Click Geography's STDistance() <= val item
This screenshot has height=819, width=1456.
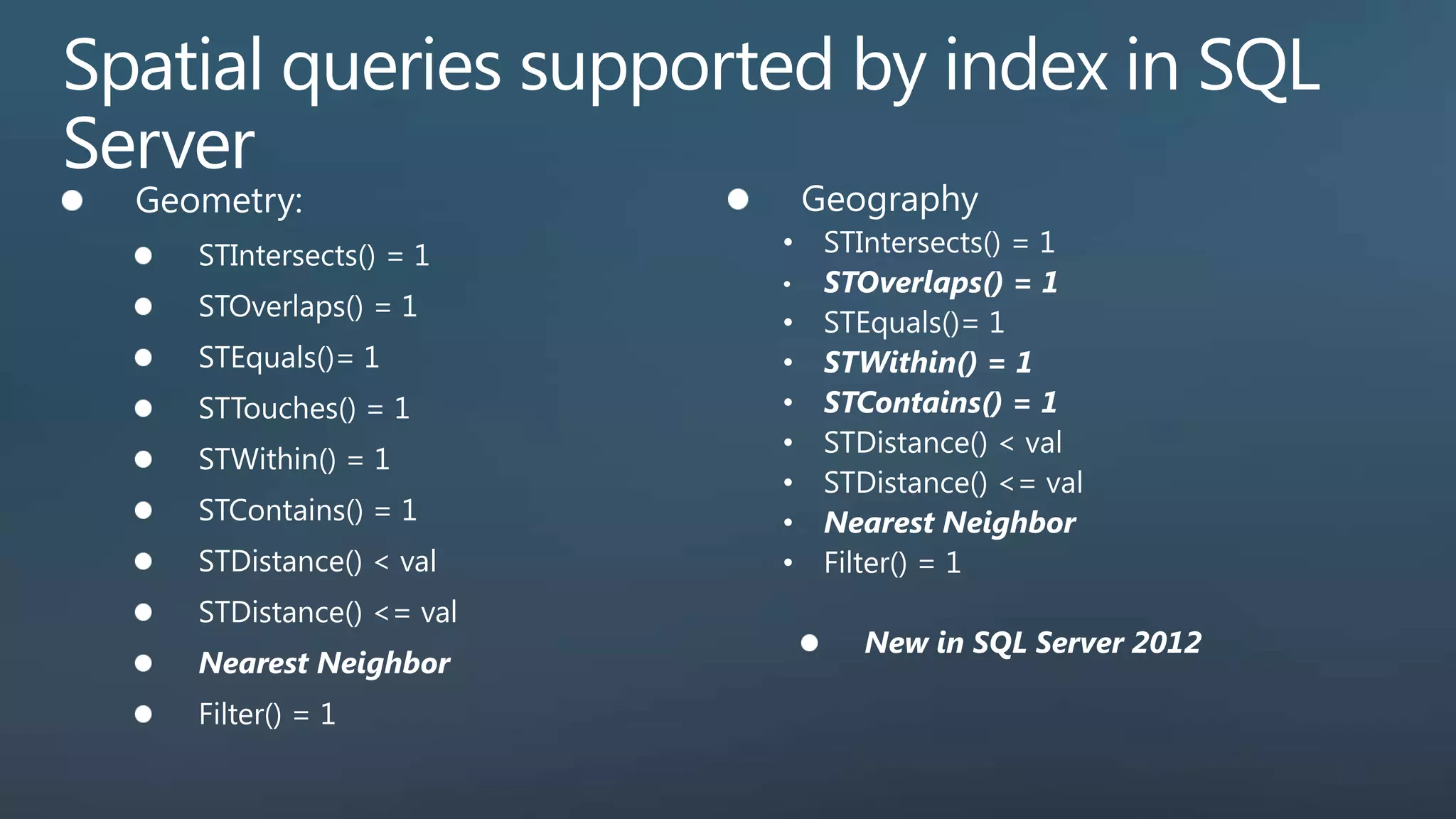pyautogui.click(x=953, y=483)
